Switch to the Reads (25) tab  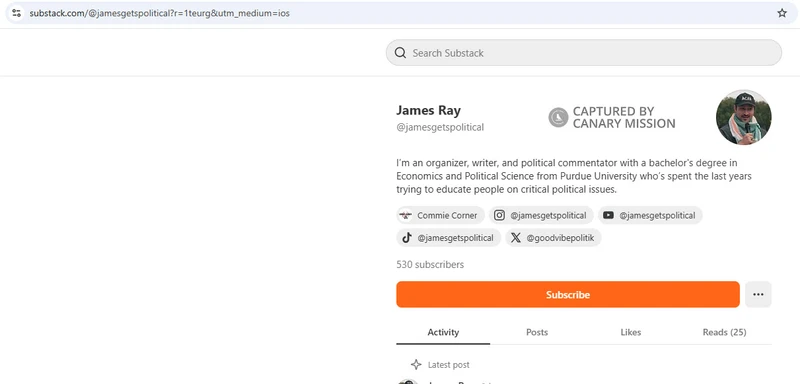pos(724,332)
